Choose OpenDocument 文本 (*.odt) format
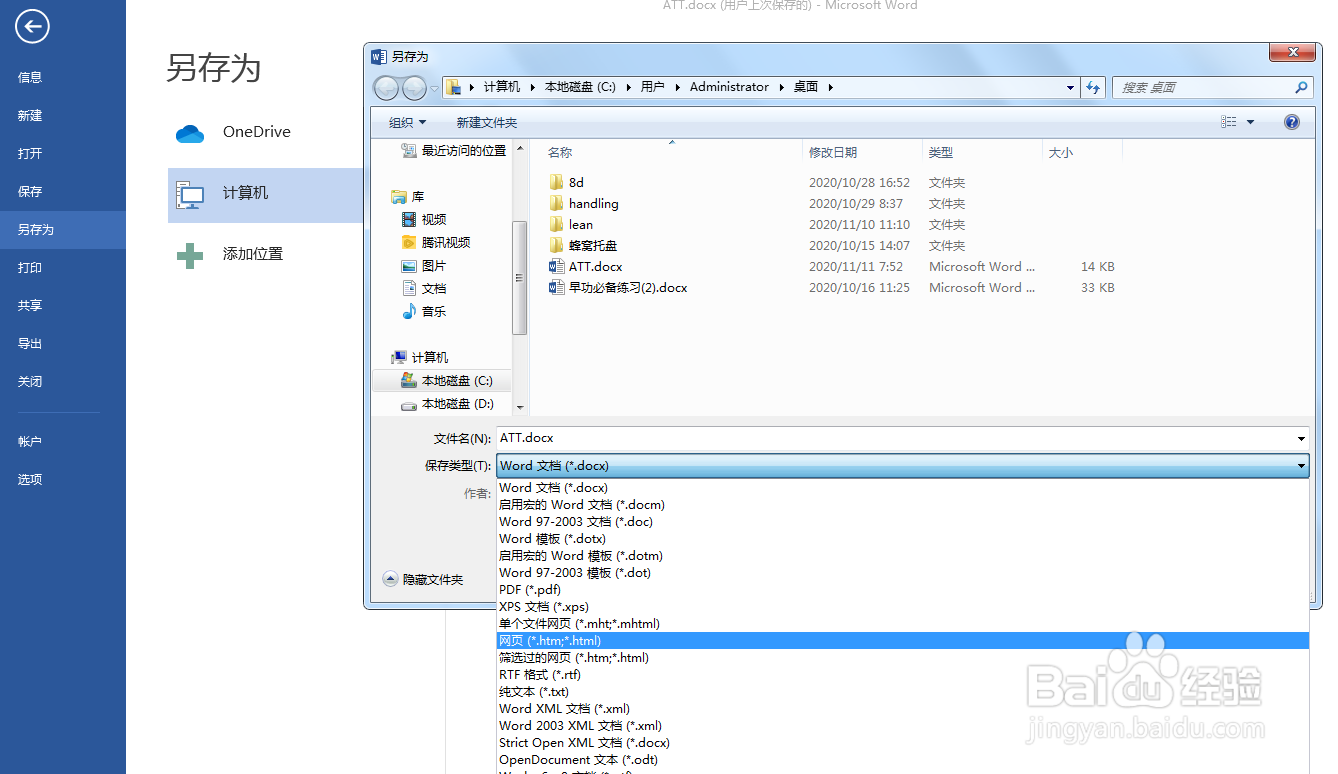1338x774 pixels. 578,760
